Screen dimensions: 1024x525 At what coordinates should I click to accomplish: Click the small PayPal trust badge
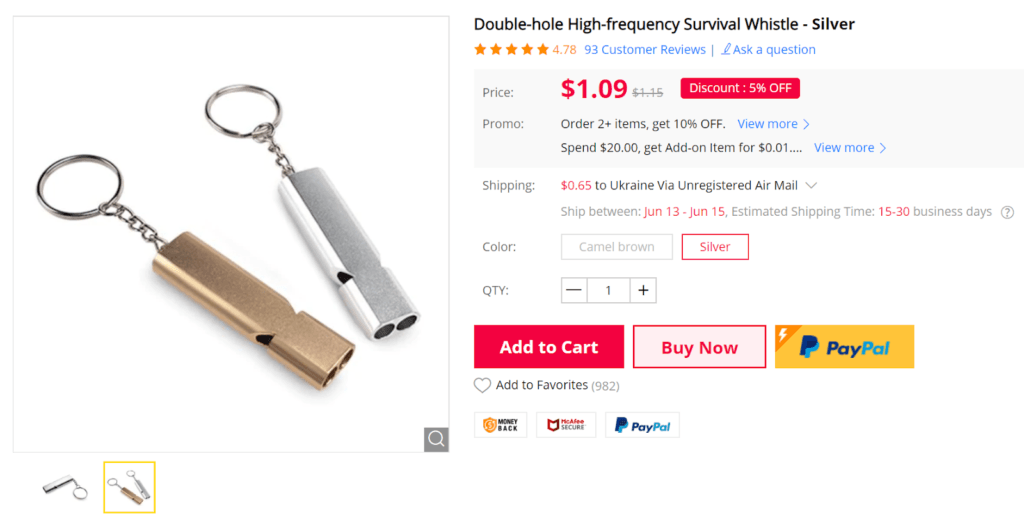[x=642, y=425]
